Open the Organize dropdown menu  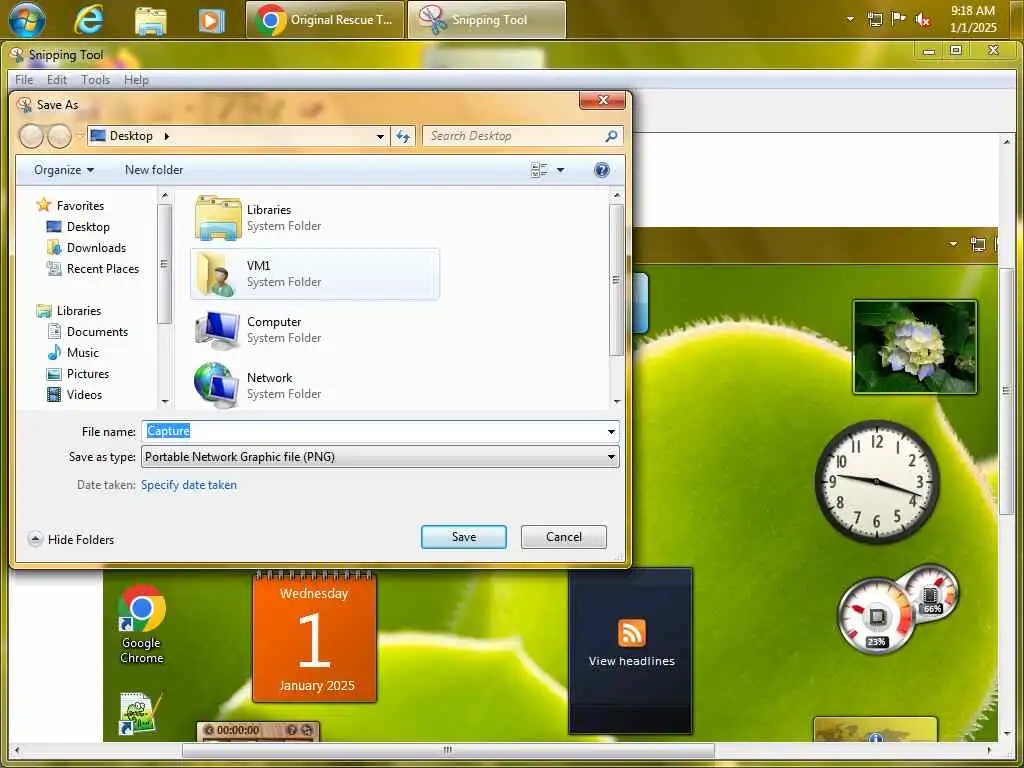[x=64, y=170]
